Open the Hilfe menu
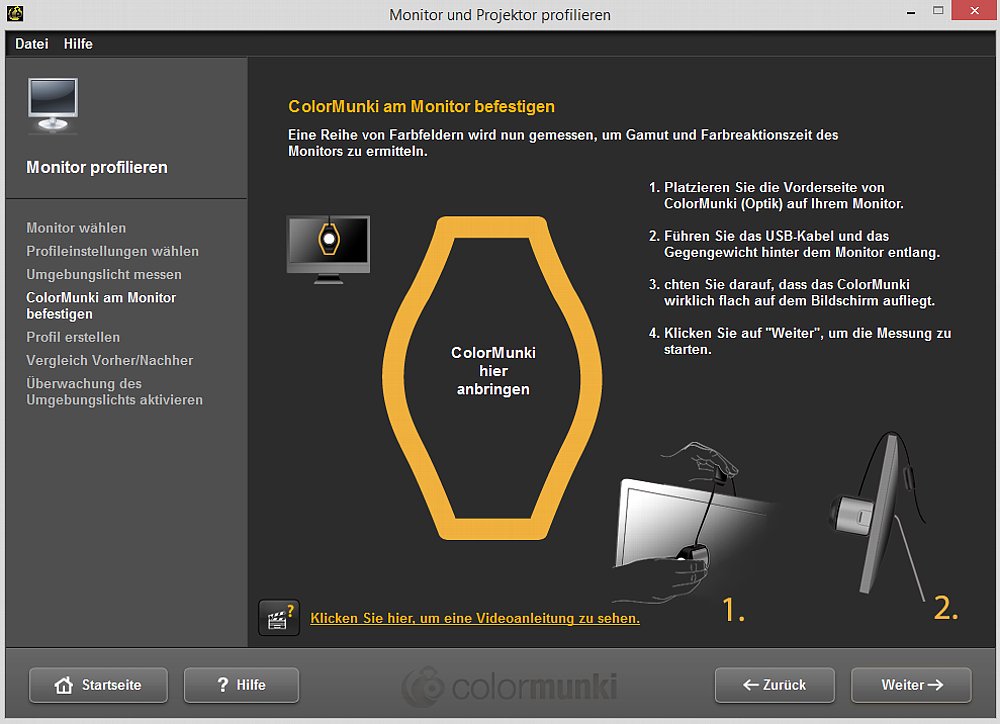1000x724 pixels. (x=78, y=44)
